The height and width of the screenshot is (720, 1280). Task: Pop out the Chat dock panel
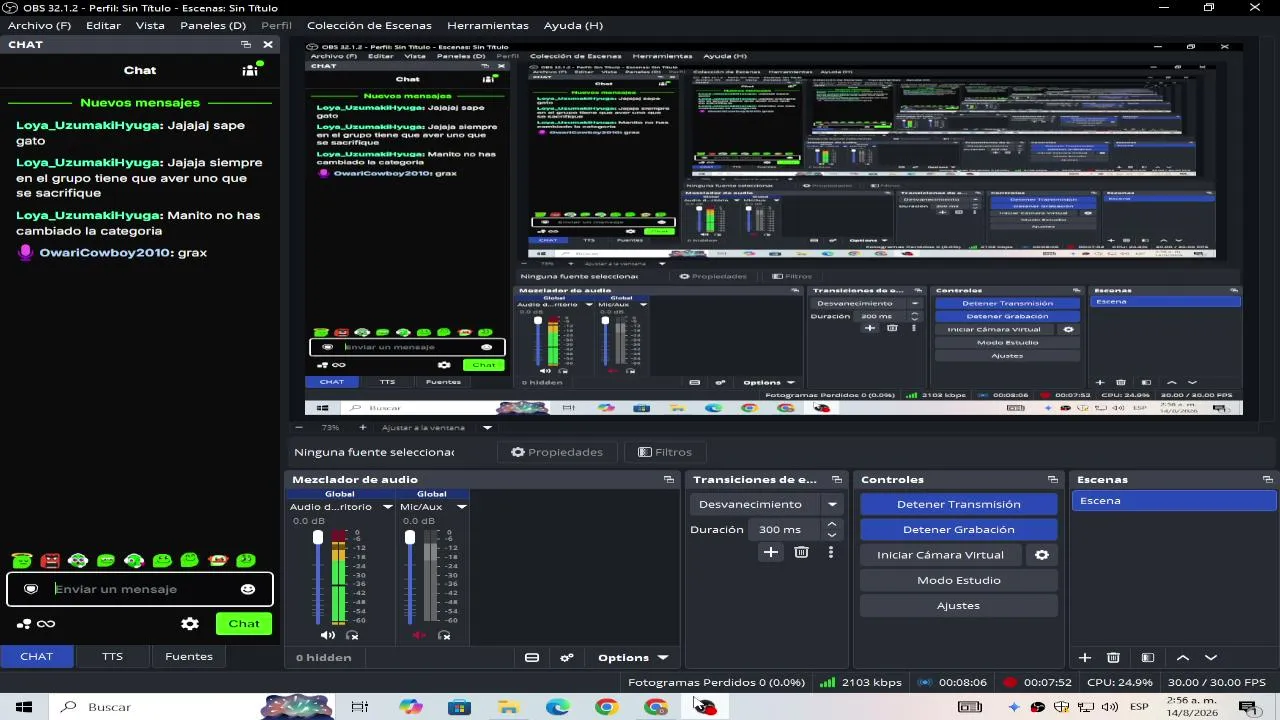pyautogui.click(x=246, y=45)
